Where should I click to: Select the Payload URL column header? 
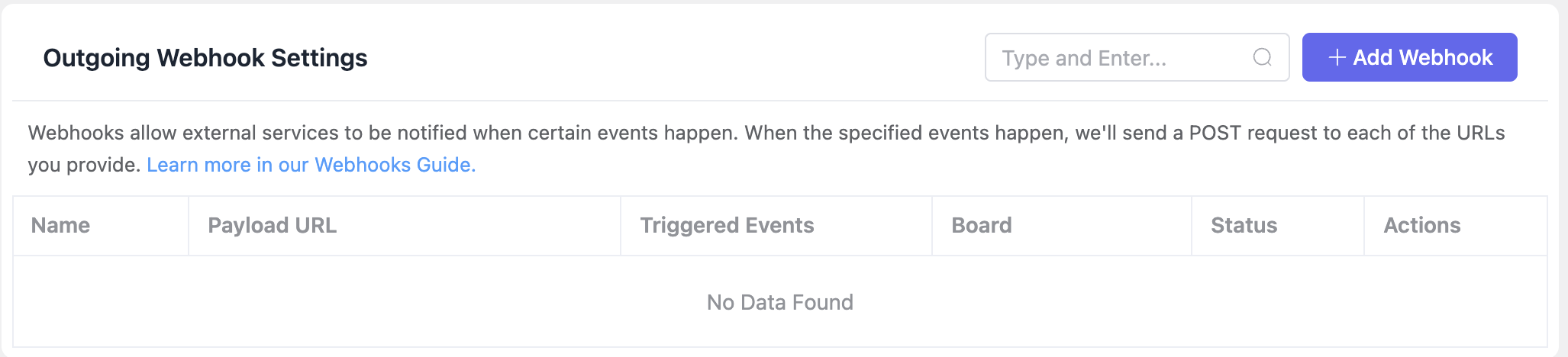(x=272, y=225)
